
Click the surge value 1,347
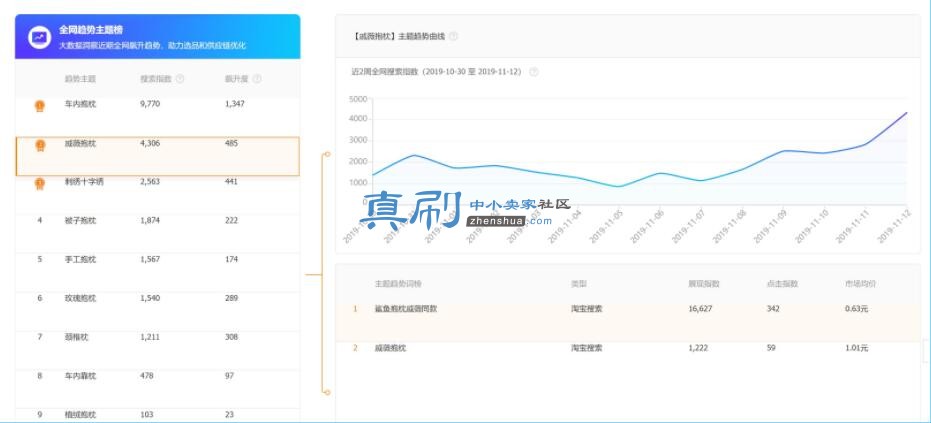pyautogui.click(x=235, y=104)
